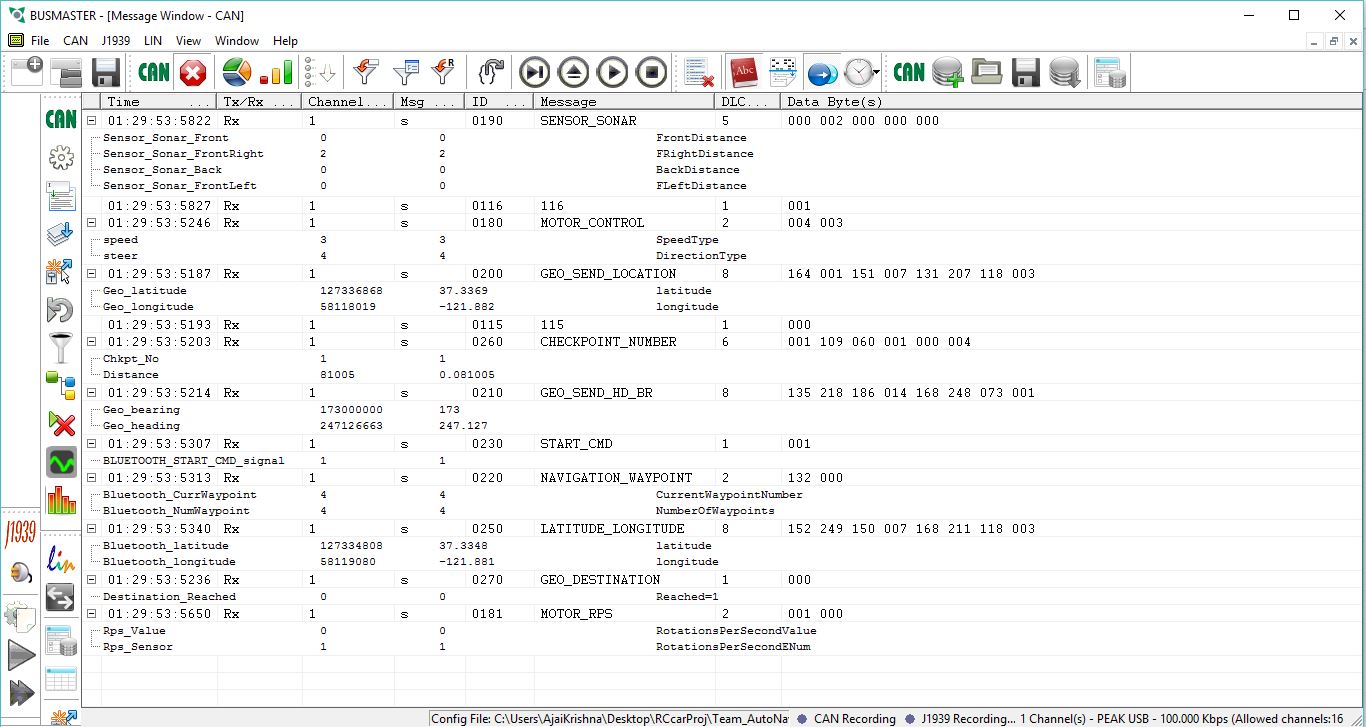Open the dropdown arrow beside the clock icon
The height and width of the screenshot is (727, 1366).
point(877,72)
